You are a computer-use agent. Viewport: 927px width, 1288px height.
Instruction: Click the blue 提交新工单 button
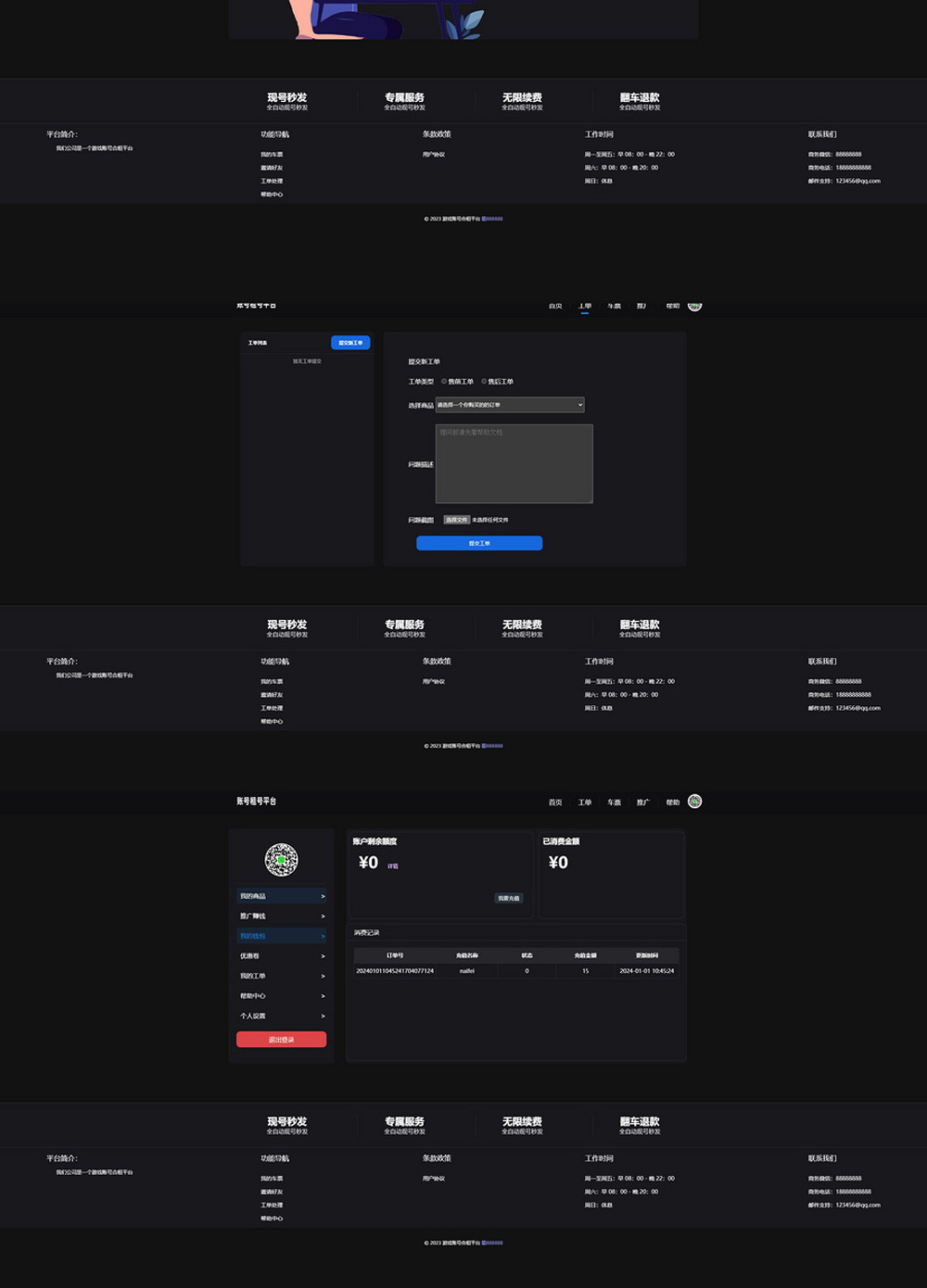[350, 343]
